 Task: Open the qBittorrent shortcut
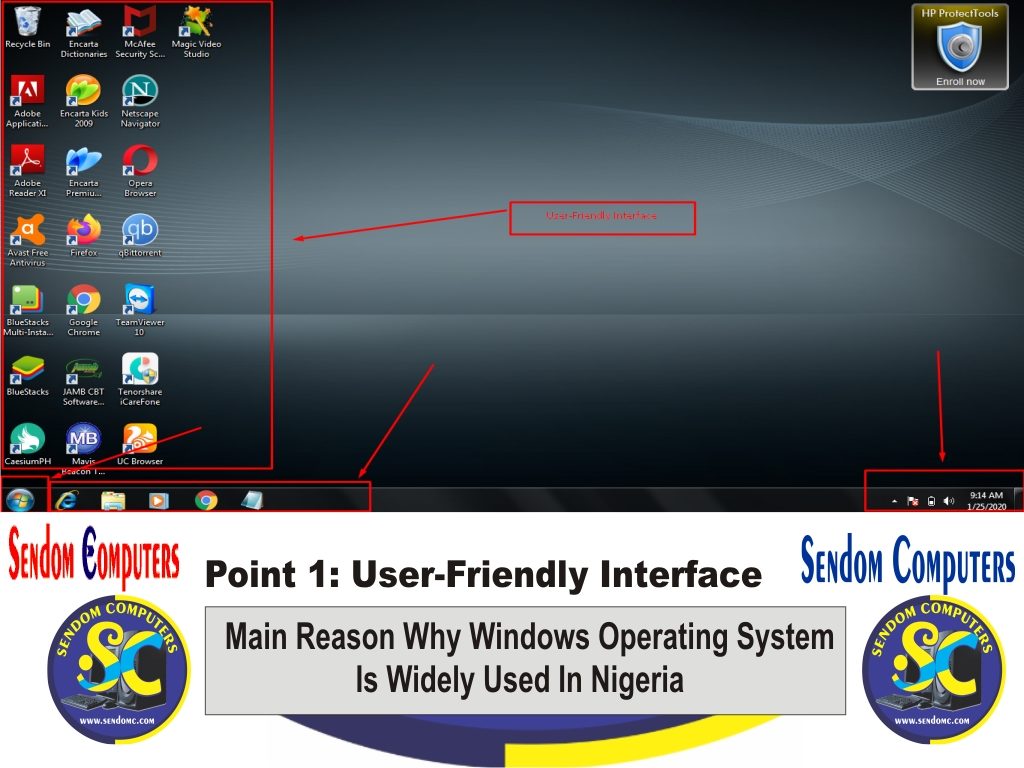pyautogui.click(x=140, y=236)
